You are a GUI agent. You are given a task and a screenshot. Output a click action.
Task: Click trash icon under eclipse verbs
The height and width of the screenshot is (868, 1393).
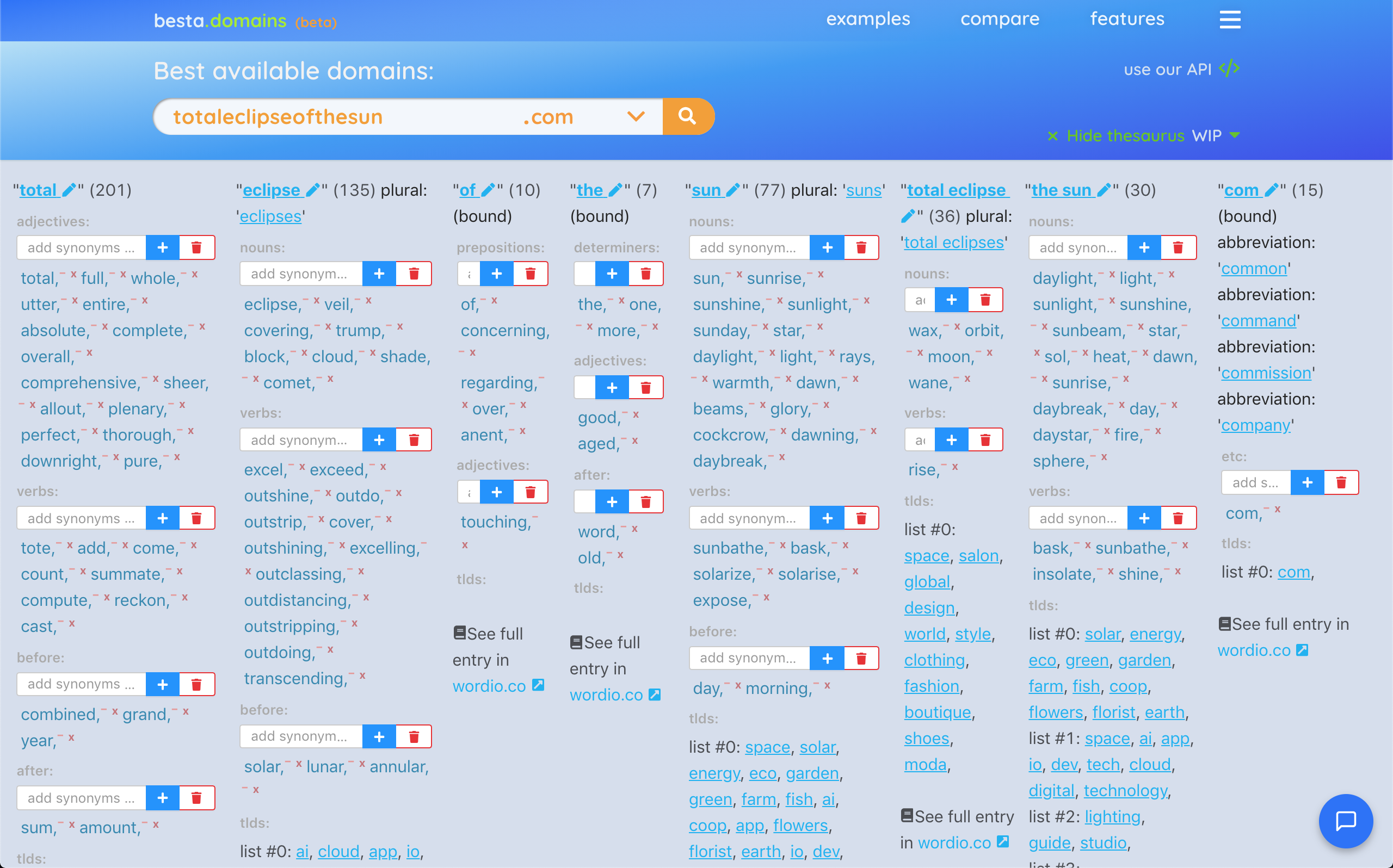coord(414,440)
